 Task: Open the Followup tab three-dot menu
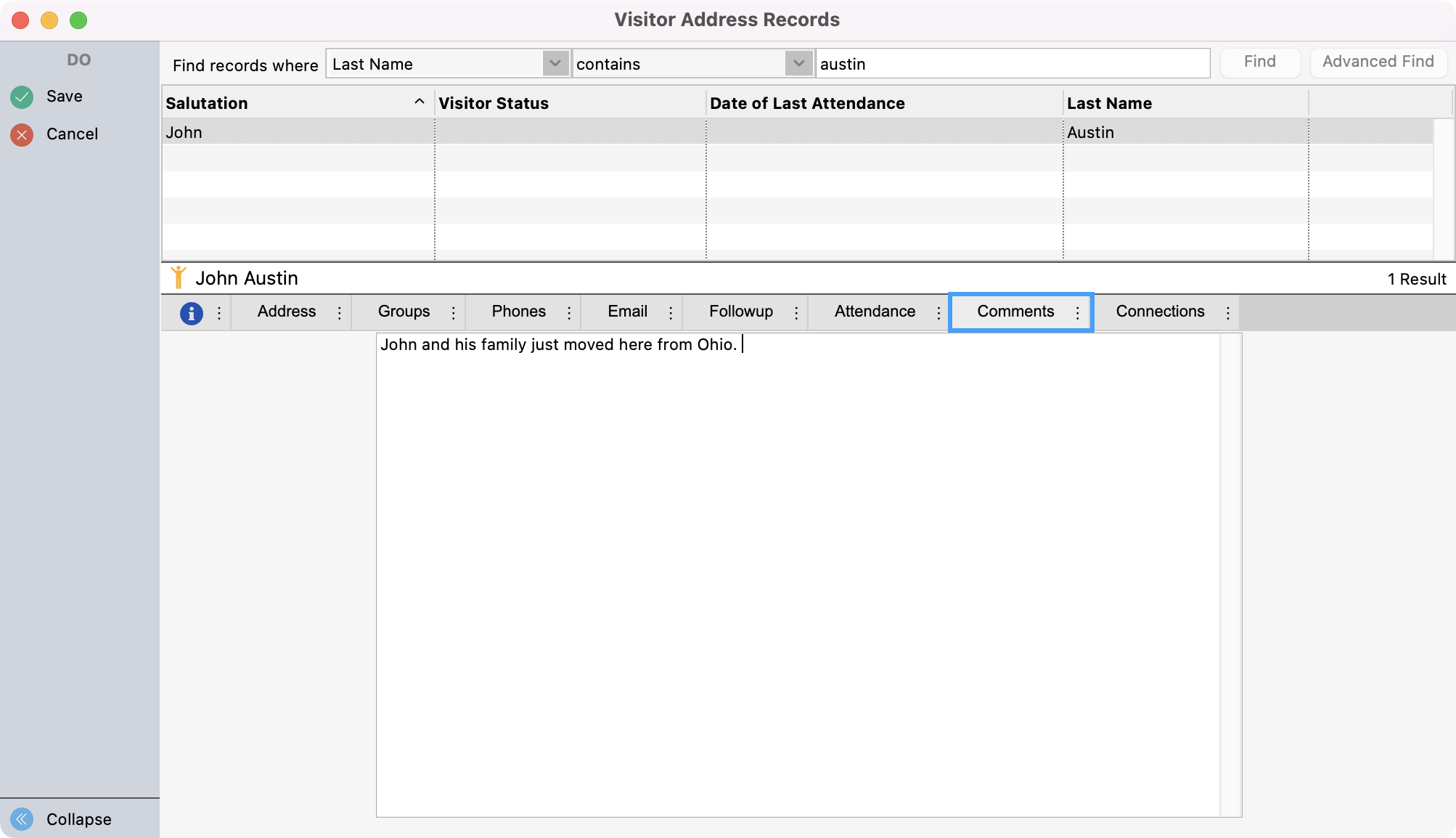(x=797, y=312)
